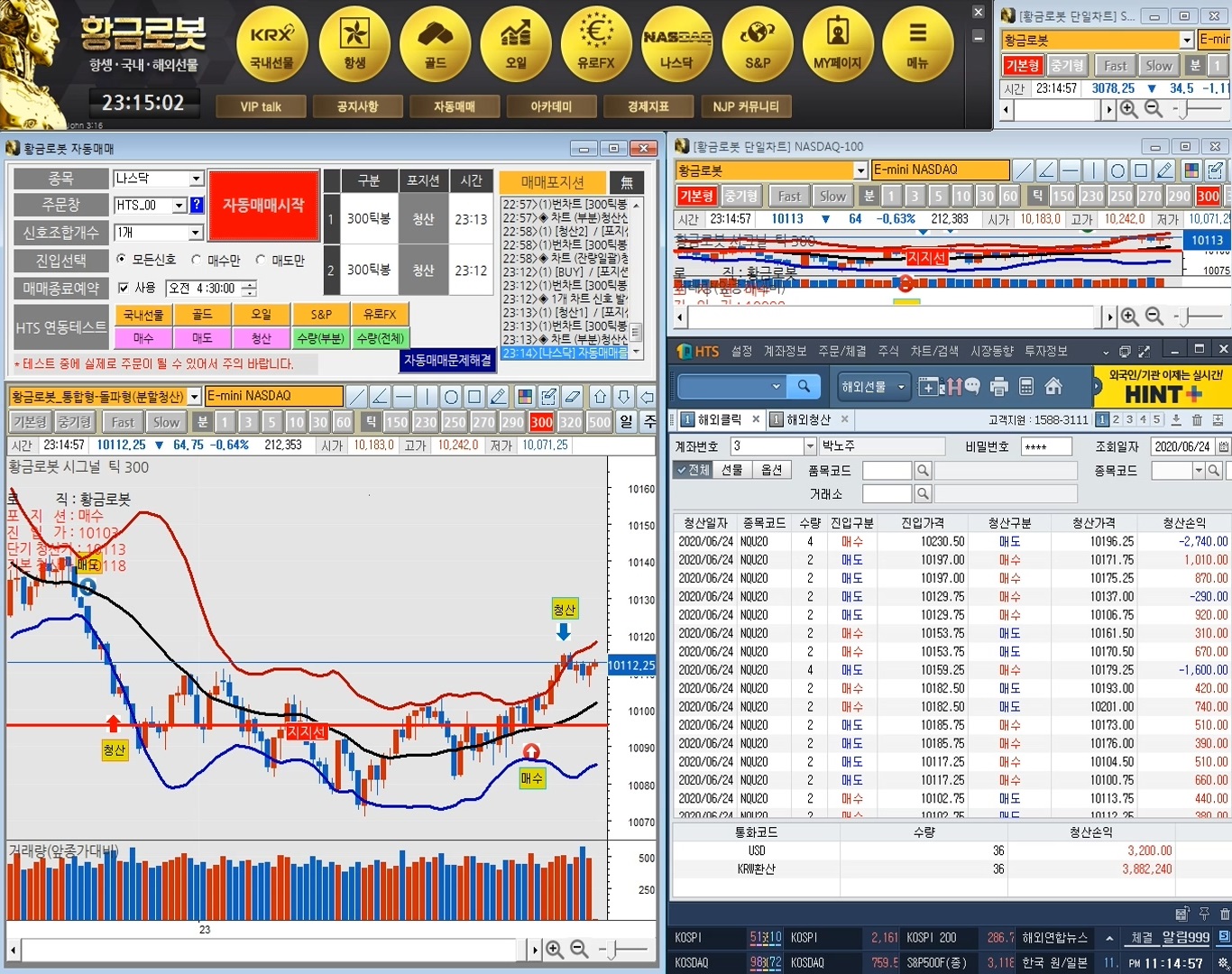Adjust the zoom slider below main chart
The width and height of the screenshot is (1232, 974).
point(613,950)
